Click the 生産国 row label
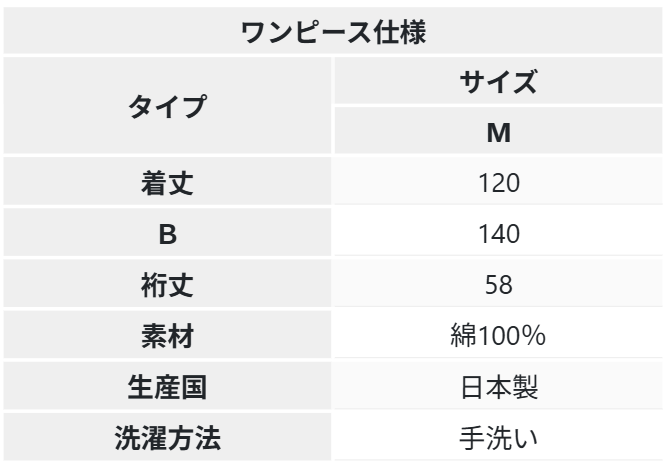Viewport: 666px width, 464px height. pos(166,387)
